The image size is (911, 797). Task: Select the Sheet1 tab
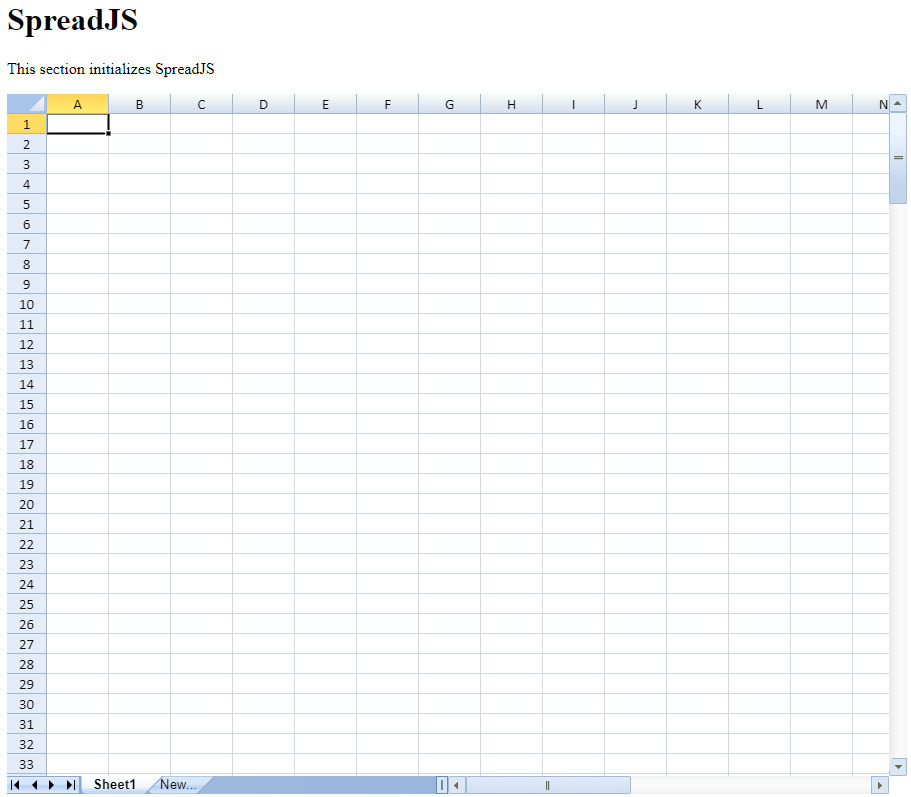tap(114, 785)
